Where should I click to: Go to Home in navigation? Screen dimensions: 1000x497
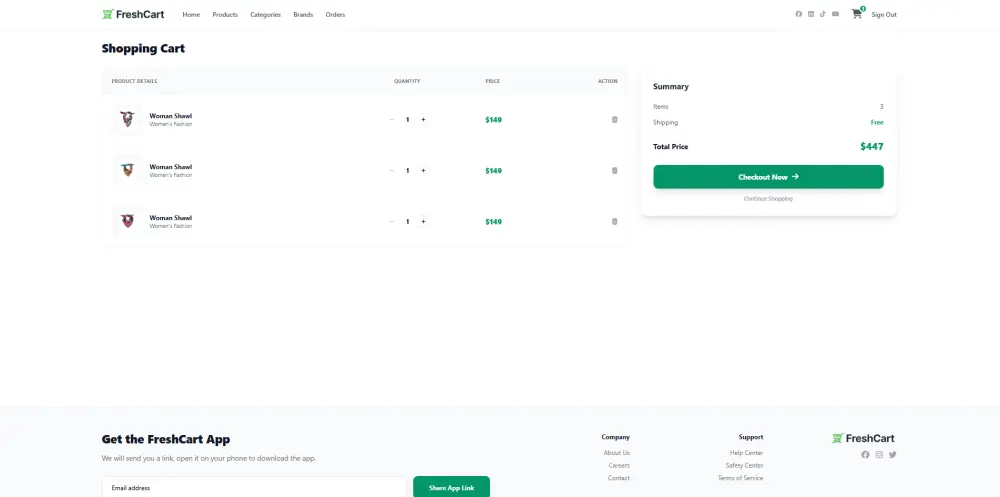pyautogui.click(x=191, y=15)
